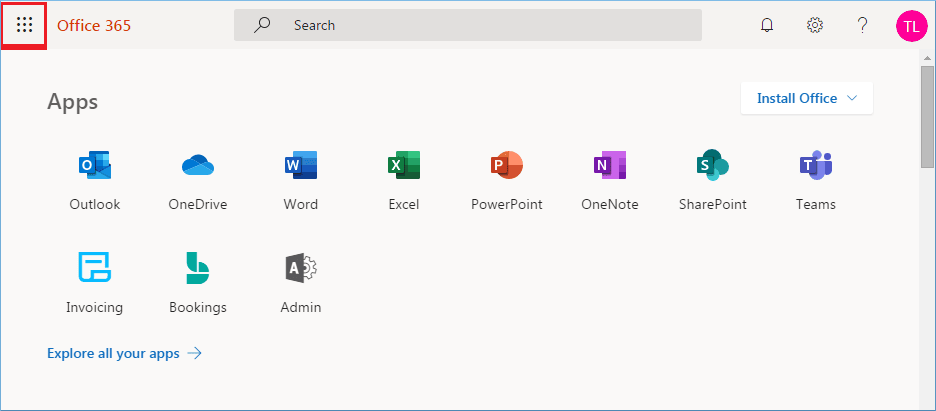This screenshot has height=411, width=936.
Task: Click the OneNote text label
Action: (x=609, y=205)
